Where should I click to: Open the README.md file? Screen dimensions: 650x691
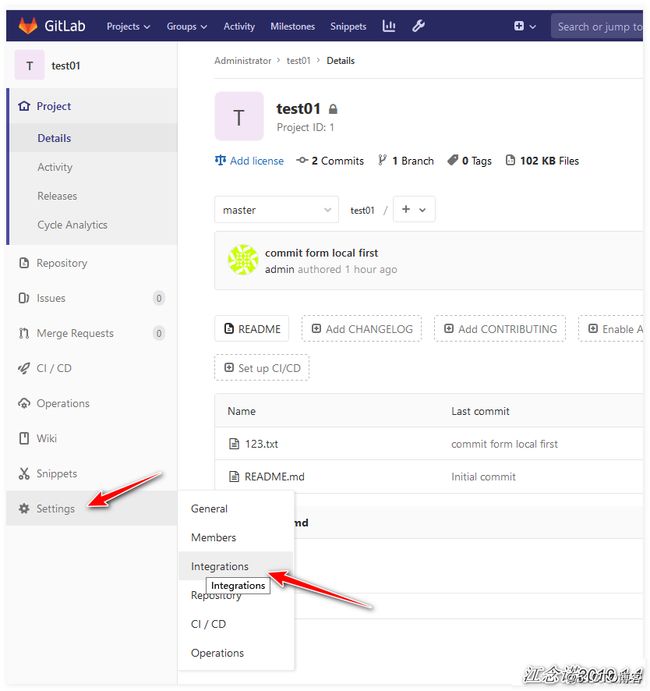coord(275,476)
